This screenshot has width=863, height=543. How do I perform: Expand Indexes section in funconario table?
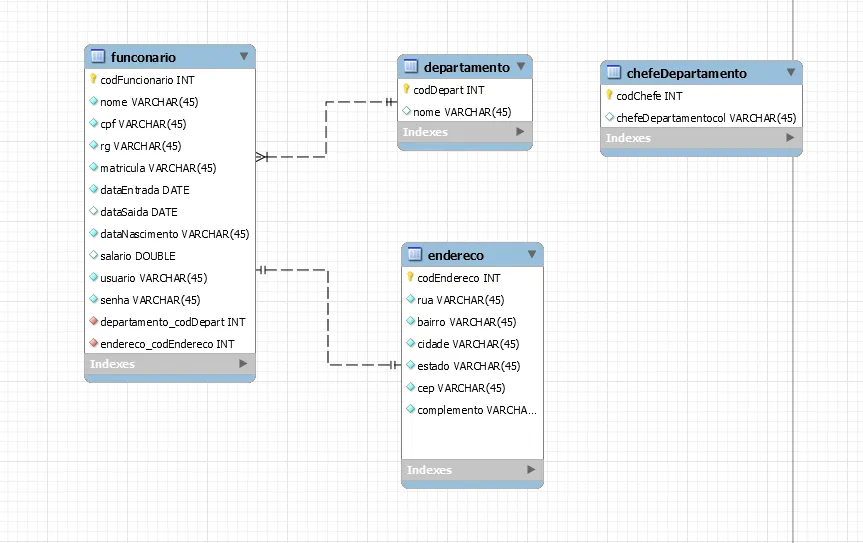tap(242, 364)
